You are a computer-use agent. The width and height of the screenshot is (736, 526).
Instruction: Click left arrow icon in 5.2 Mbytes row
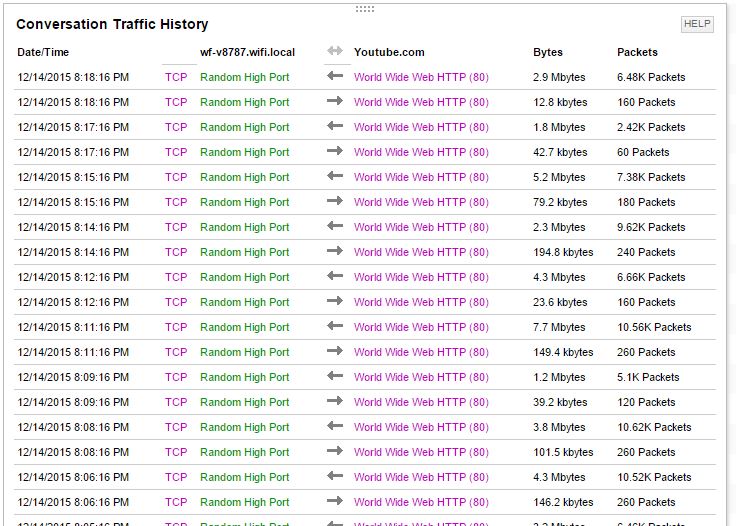pos(335,175)
